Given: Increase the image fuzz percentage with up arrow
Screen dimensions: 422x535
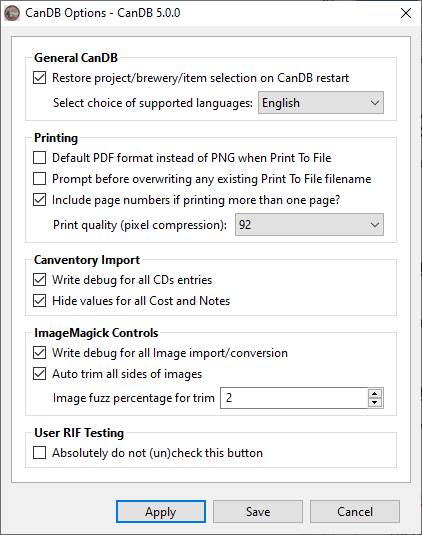Looking at the screenshot, I should [375, 394].
